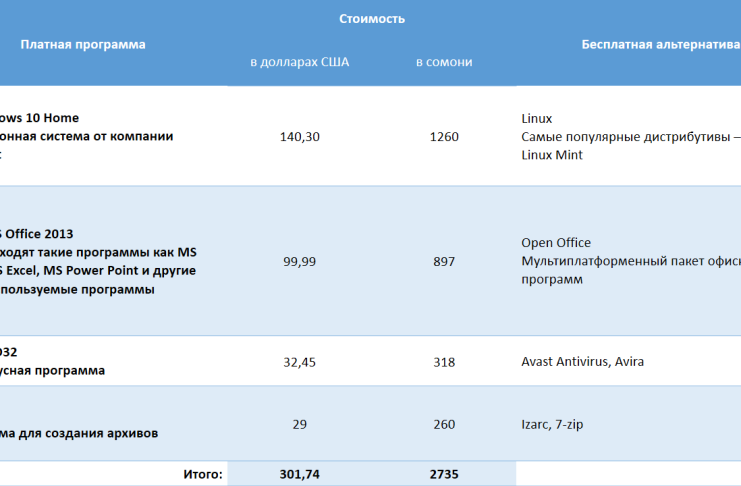
Task: Click the 'Avast Antivirus, Avira' cell
Action: coord(582,362)
